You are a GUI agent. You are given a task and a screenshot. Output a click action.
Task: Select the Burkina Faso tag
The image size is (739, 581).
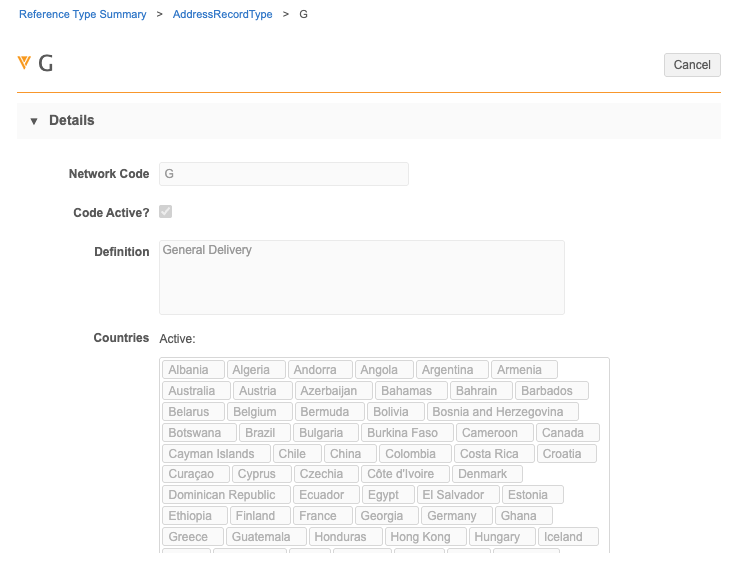(x=402, y=433)
